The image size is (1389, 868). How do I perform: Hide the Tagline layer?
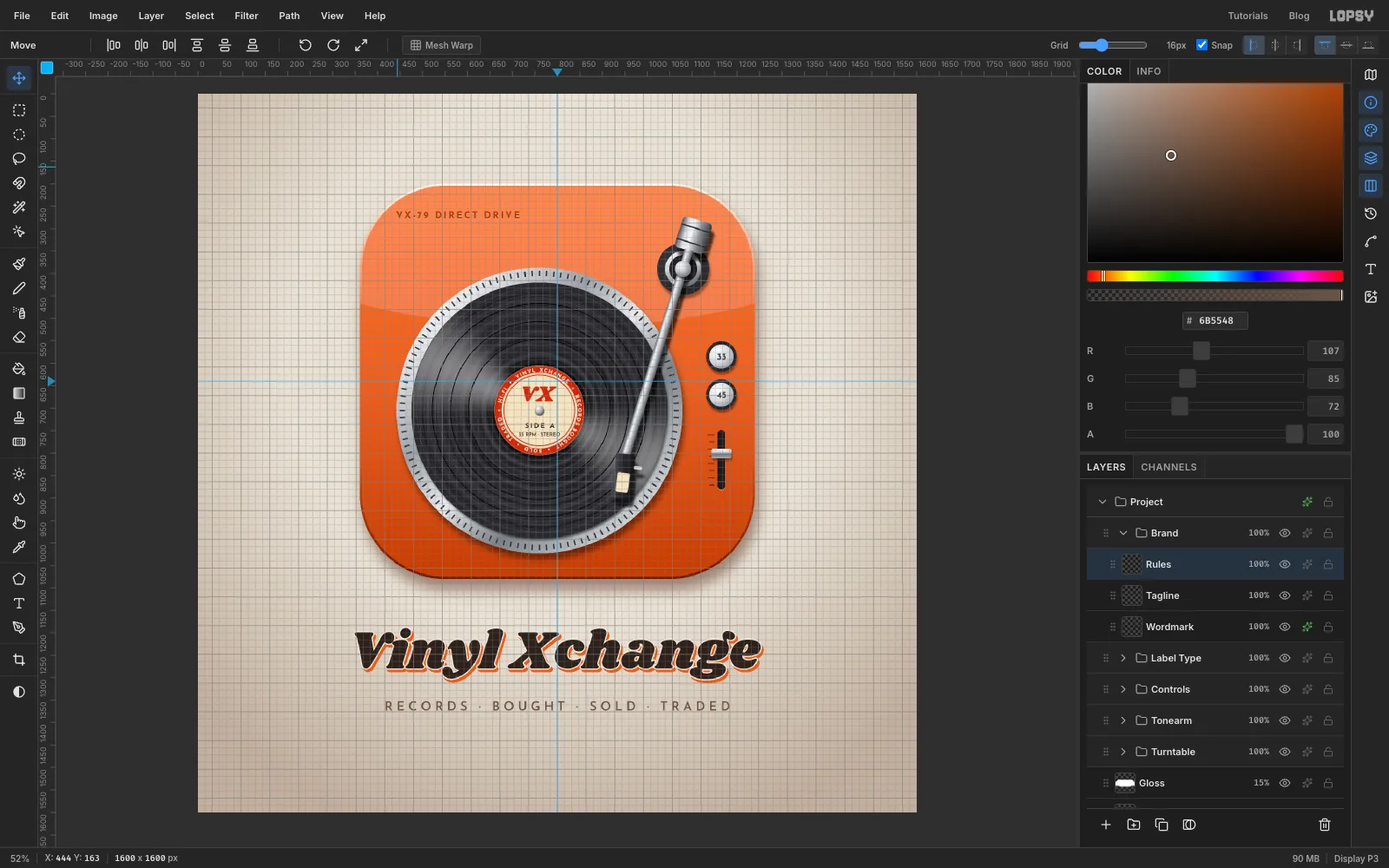1285,595
